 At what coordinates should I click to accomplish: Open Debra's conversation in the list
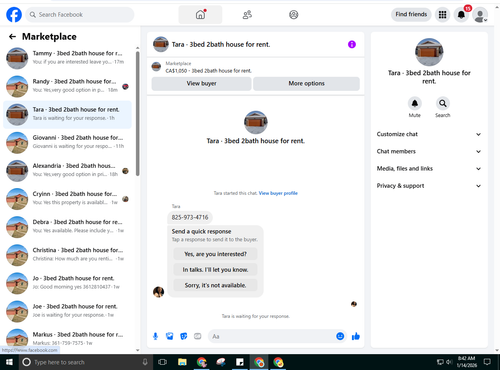(x=67, y=227)
